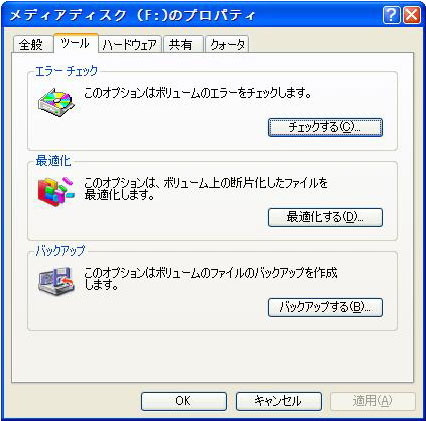Show the クォータ tab
This screenshot has height=421, width=426.
coord(227,45)
